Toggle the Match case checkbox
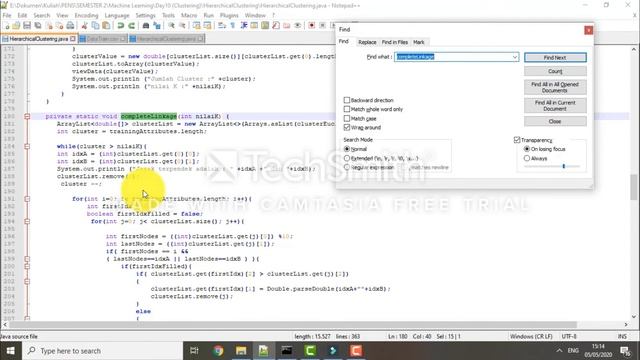 pos(347,118)
